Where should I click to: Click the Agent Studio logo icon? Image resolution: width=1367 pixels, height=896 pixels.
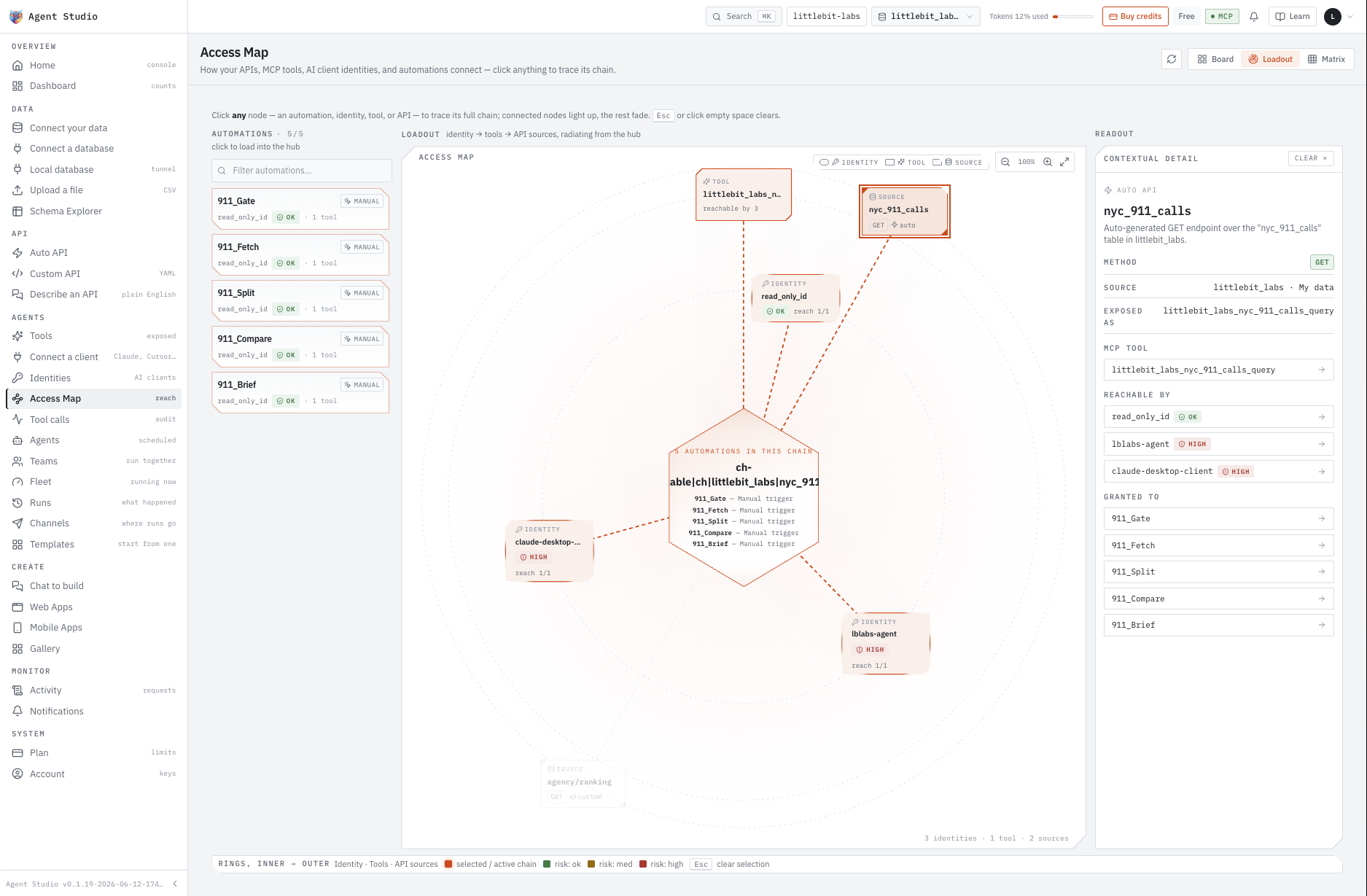point(16,17)
